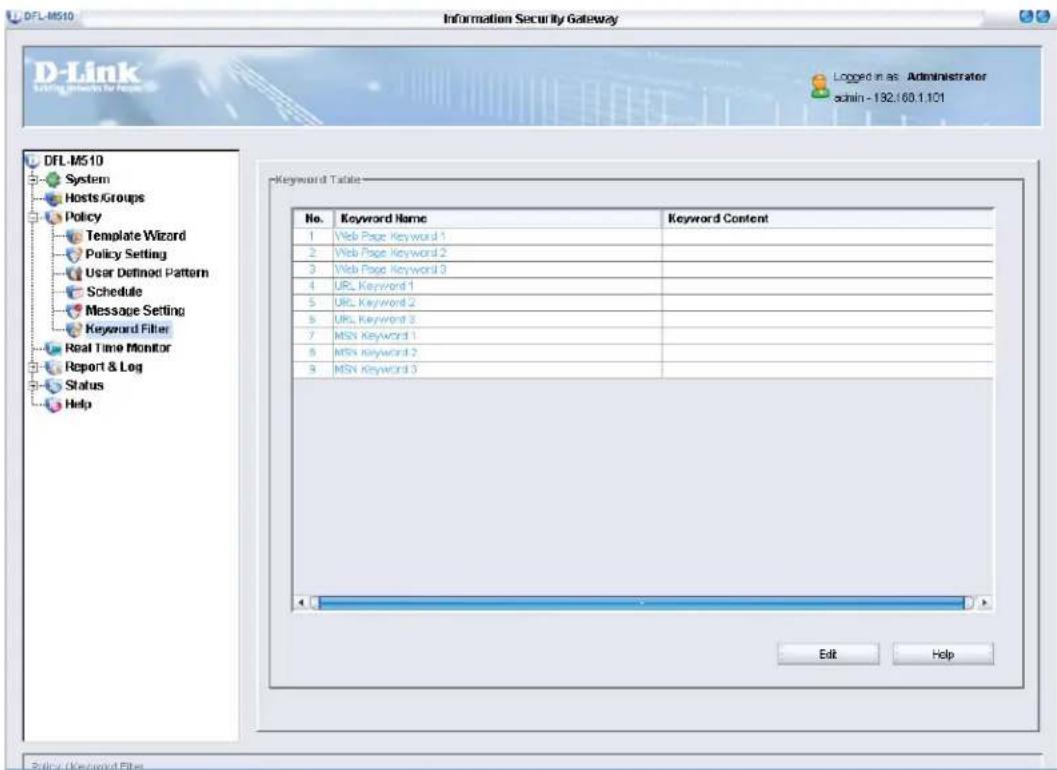Image resolution: width=1057 pixels, height=770 pixels.
Task: Open Message Setting in the tree
Action: point(135,311)
